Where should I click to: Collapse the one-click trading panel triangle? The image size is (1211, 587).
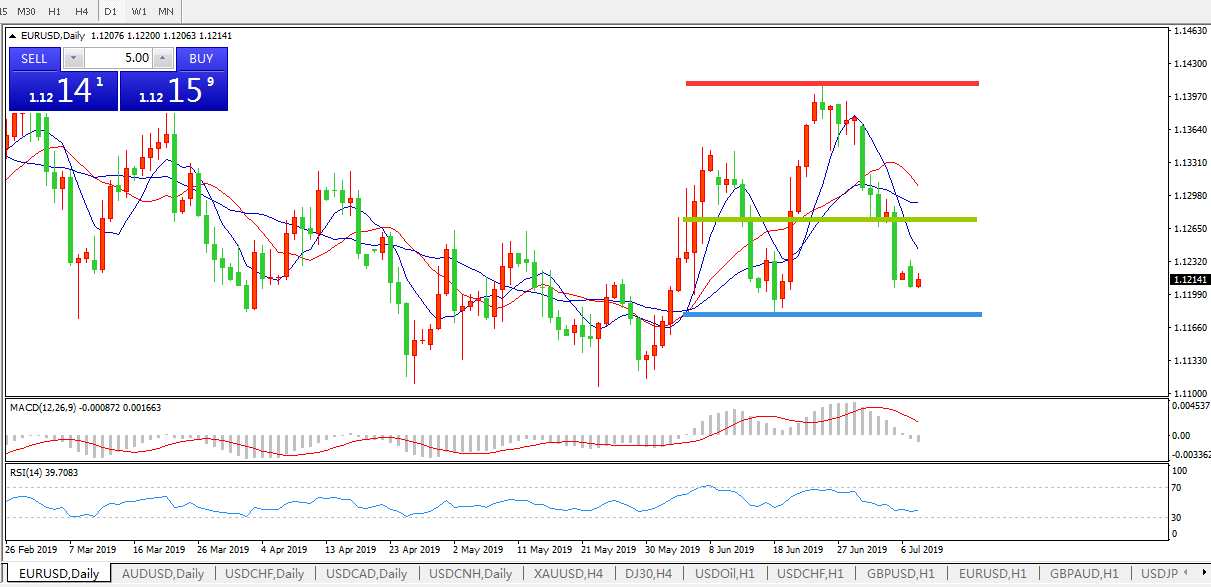pos(13,36)
